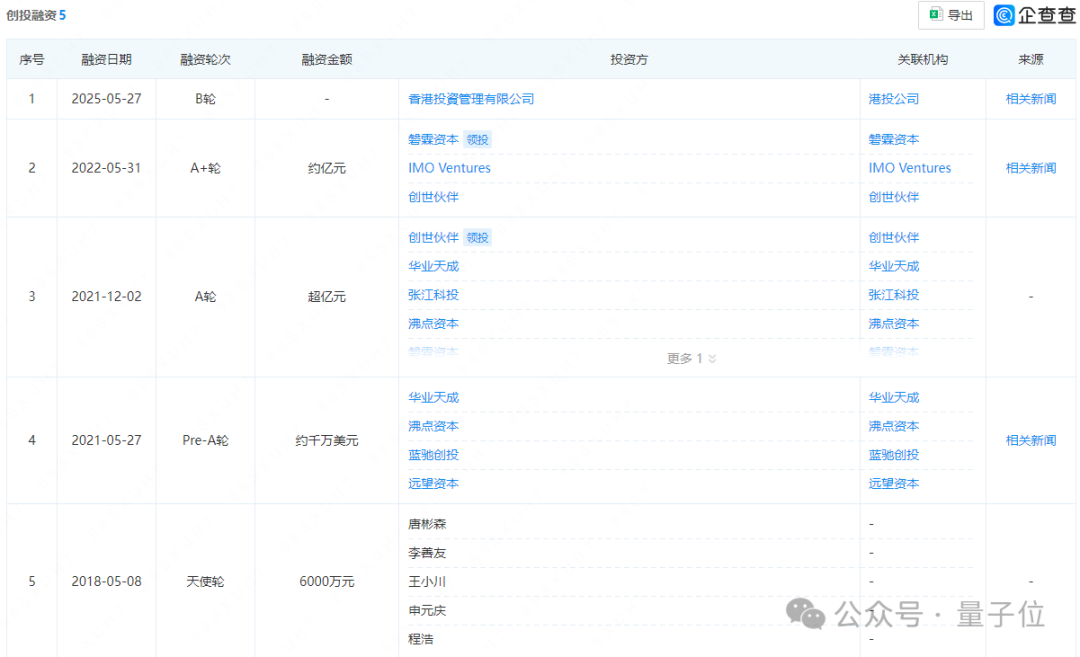Click the 企查查 logo icon
Viewport: 1080px width, 657px height.
click(1003, 15)
